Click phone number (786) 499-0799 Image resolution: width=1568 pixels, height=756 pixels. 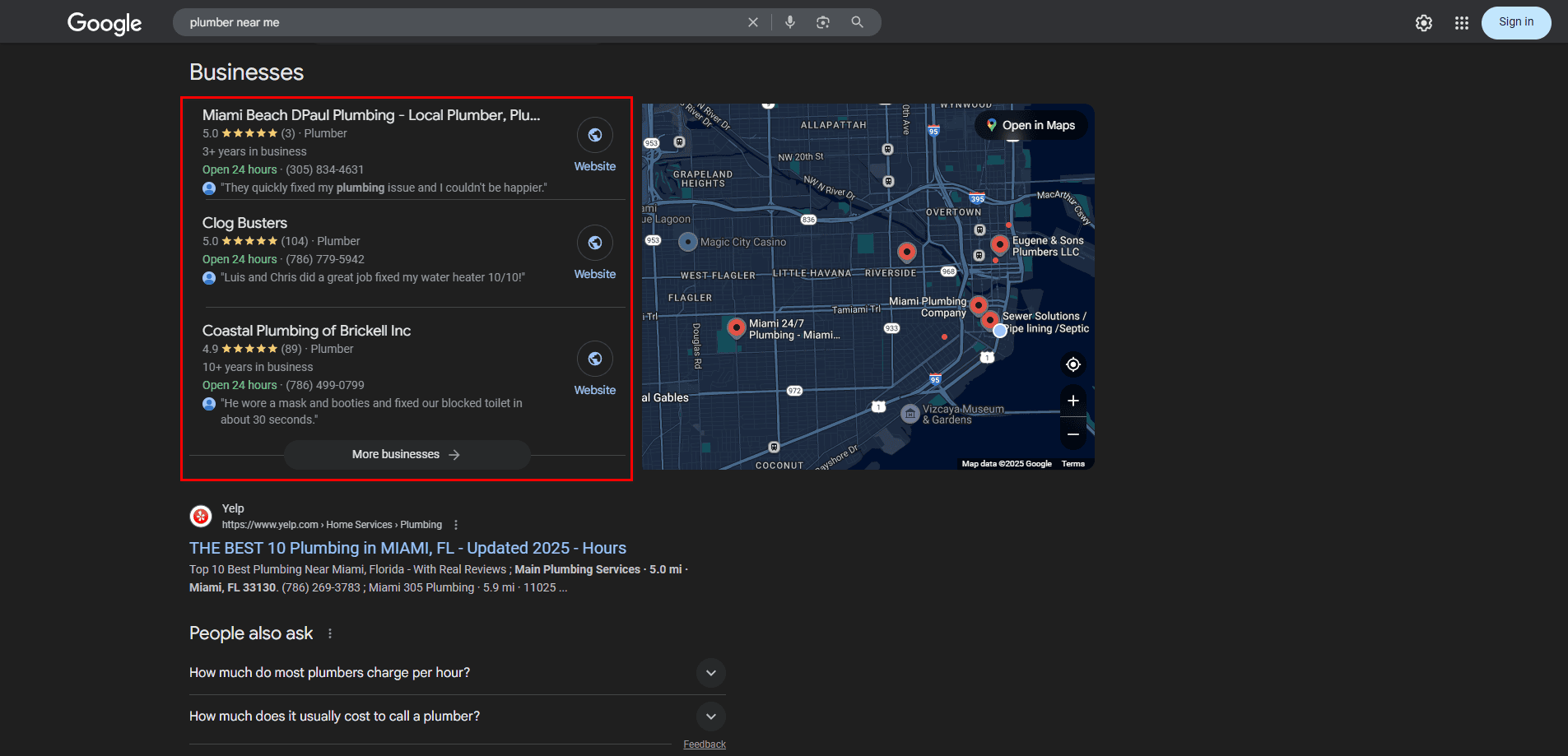[324, 385]
